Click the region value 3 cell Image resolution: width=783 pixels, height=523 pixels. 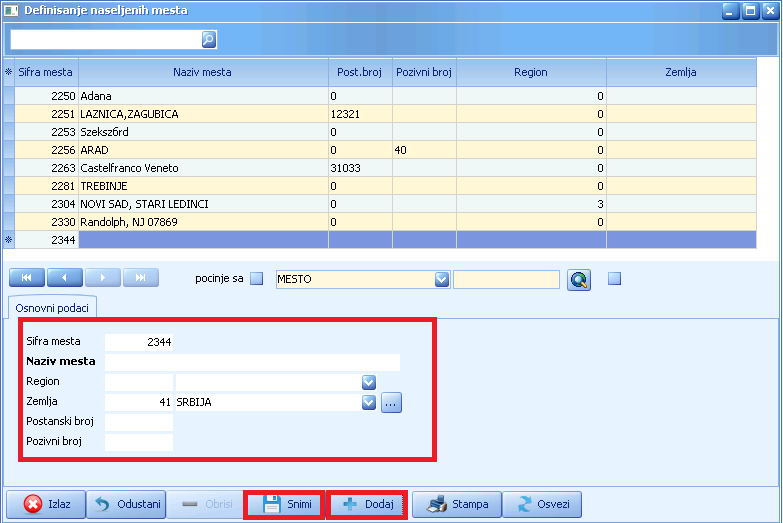pos(531,204)
